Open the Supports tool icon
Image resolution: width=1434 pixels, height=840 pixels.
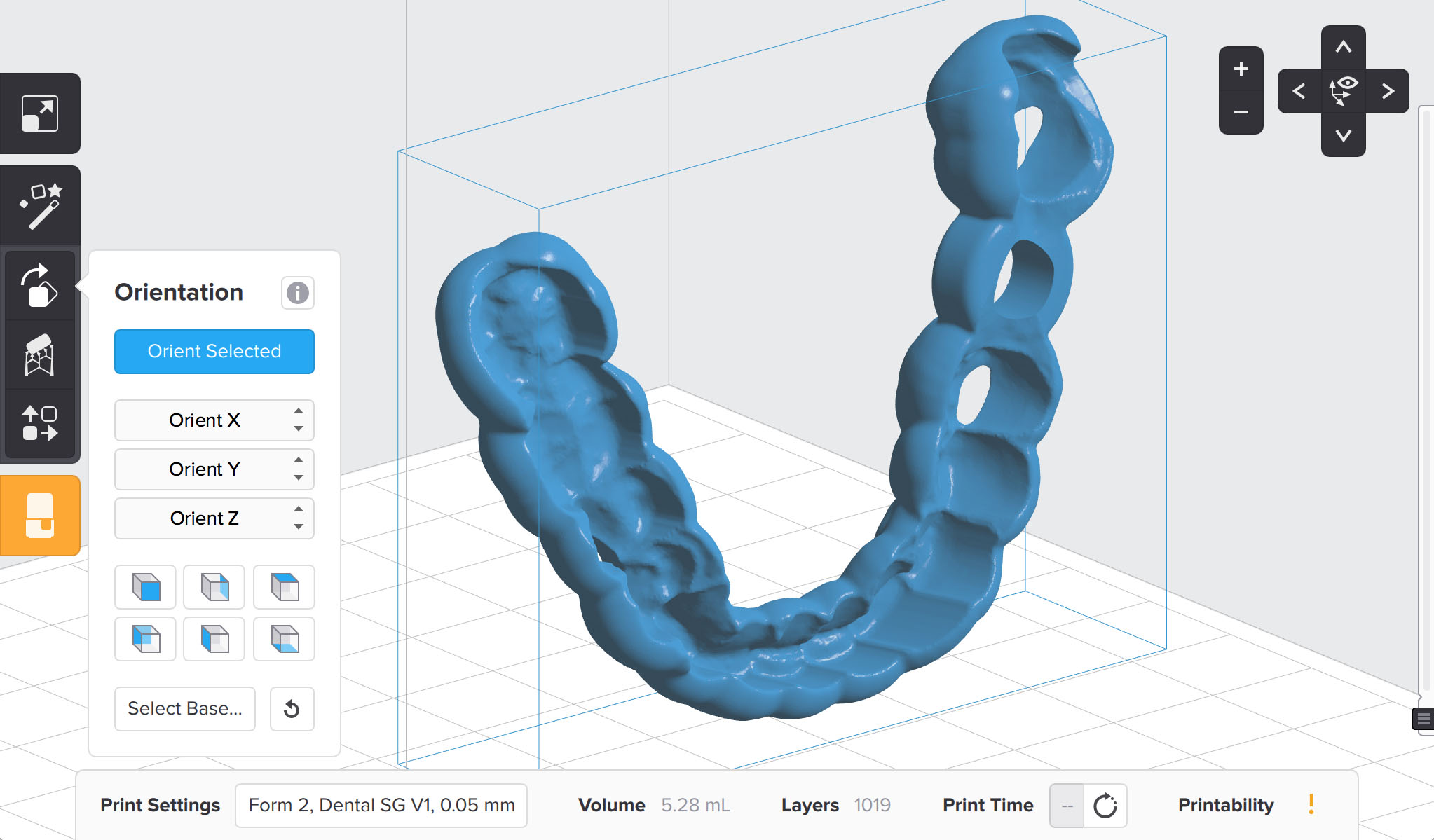tap(40, 355)
